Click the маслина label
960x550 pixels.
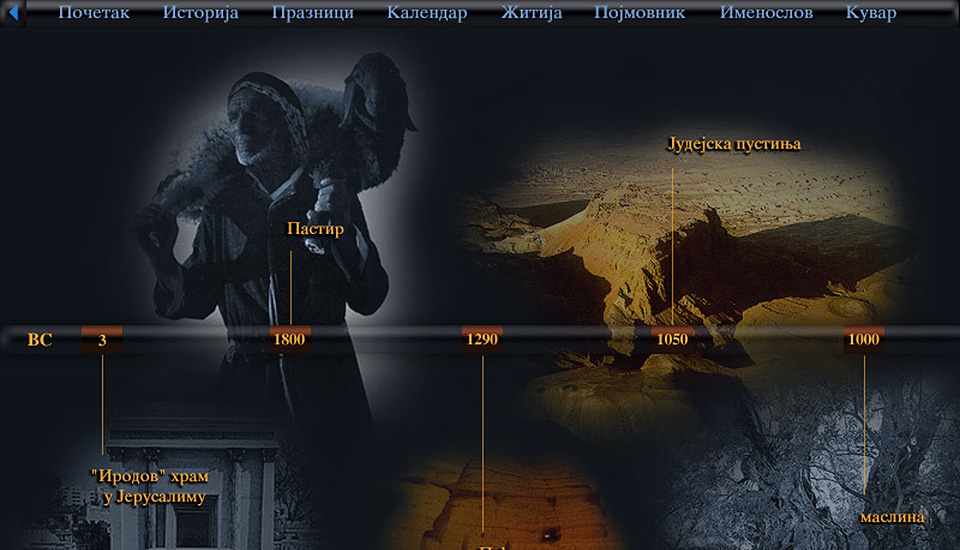click(892, 517)
